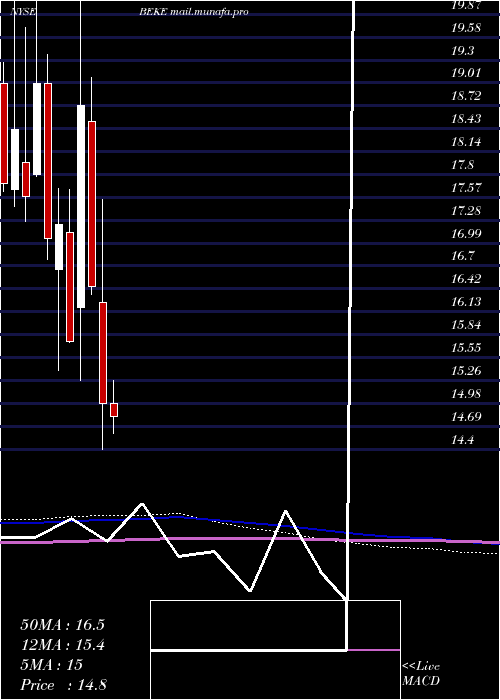This screenshot has width=500, height=700.
Task: Select the tall white candlestick body near 18.43
Action: (x=81, y=206)
